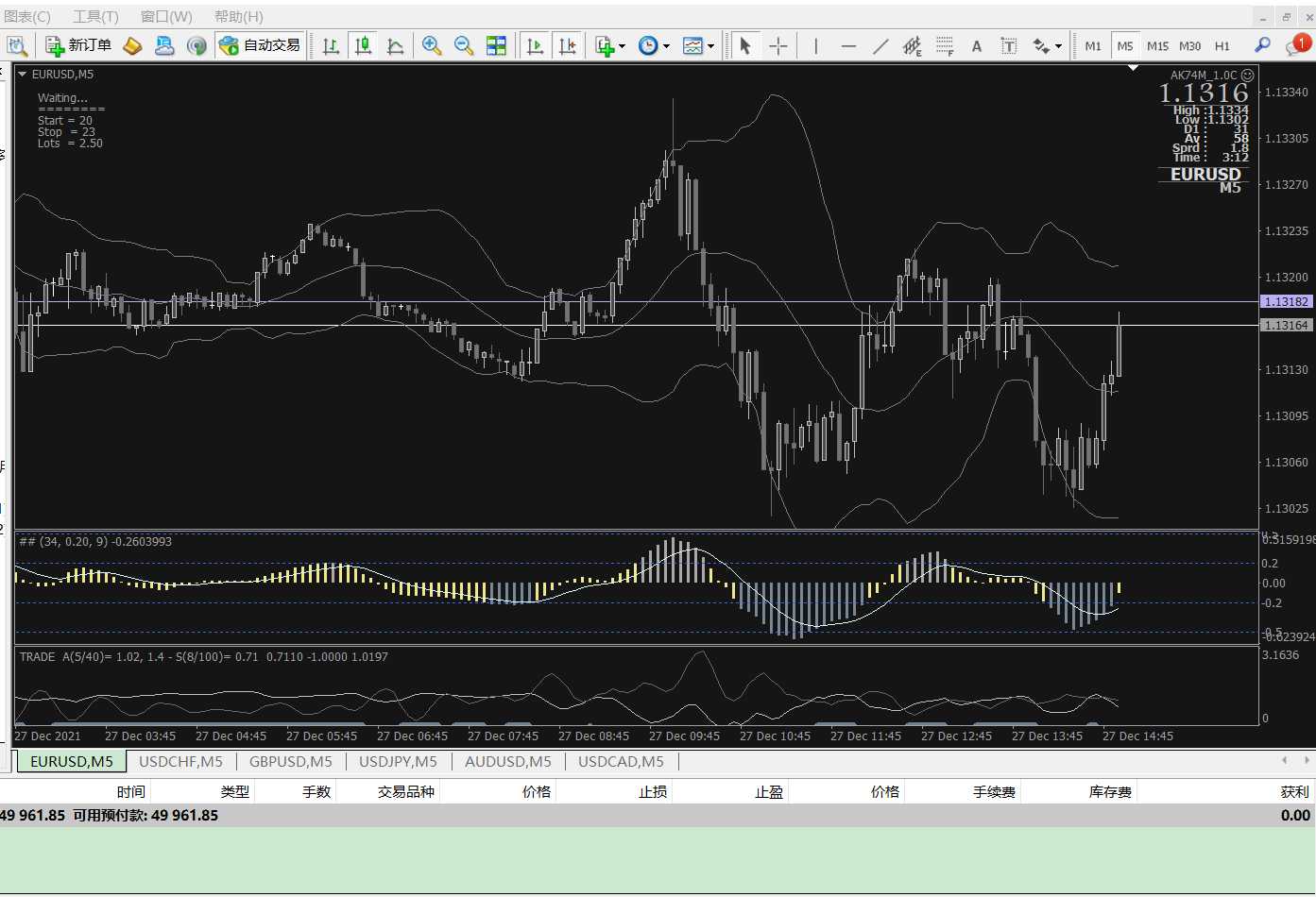Open the signals radio-wave icon

tap(197, 45)
